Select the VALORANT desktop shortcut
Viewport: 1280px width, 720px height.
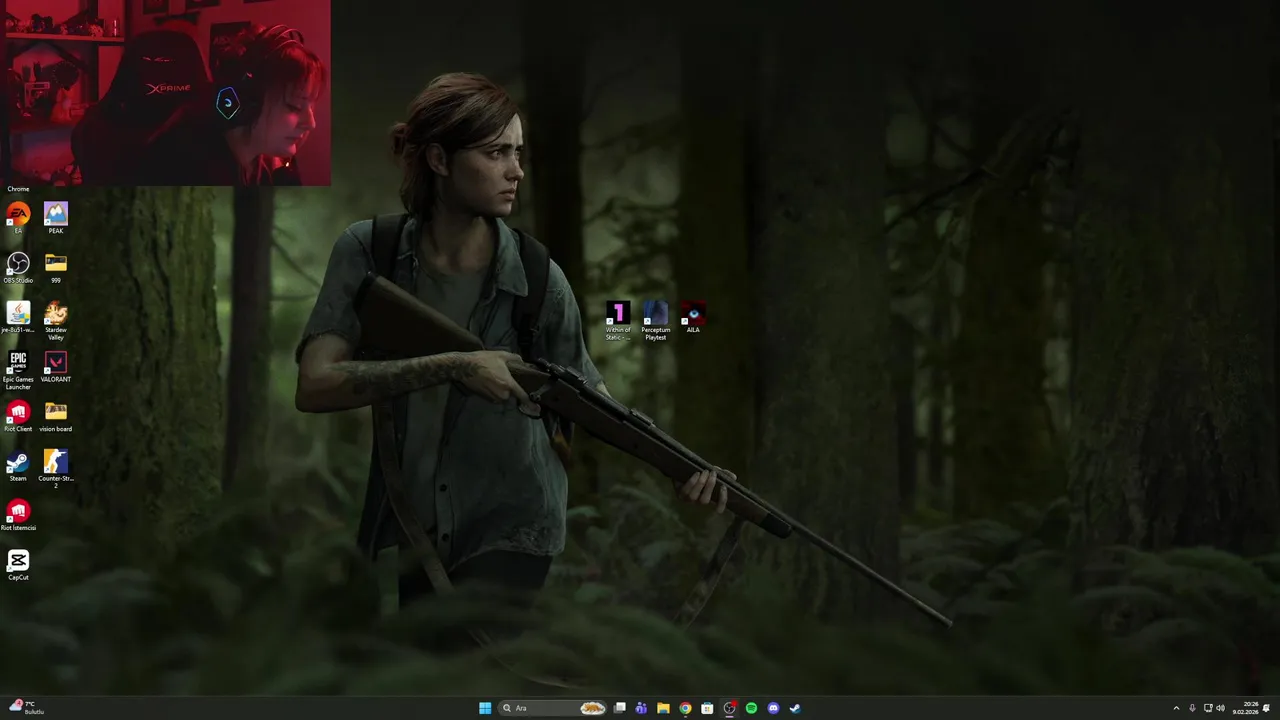56,366
